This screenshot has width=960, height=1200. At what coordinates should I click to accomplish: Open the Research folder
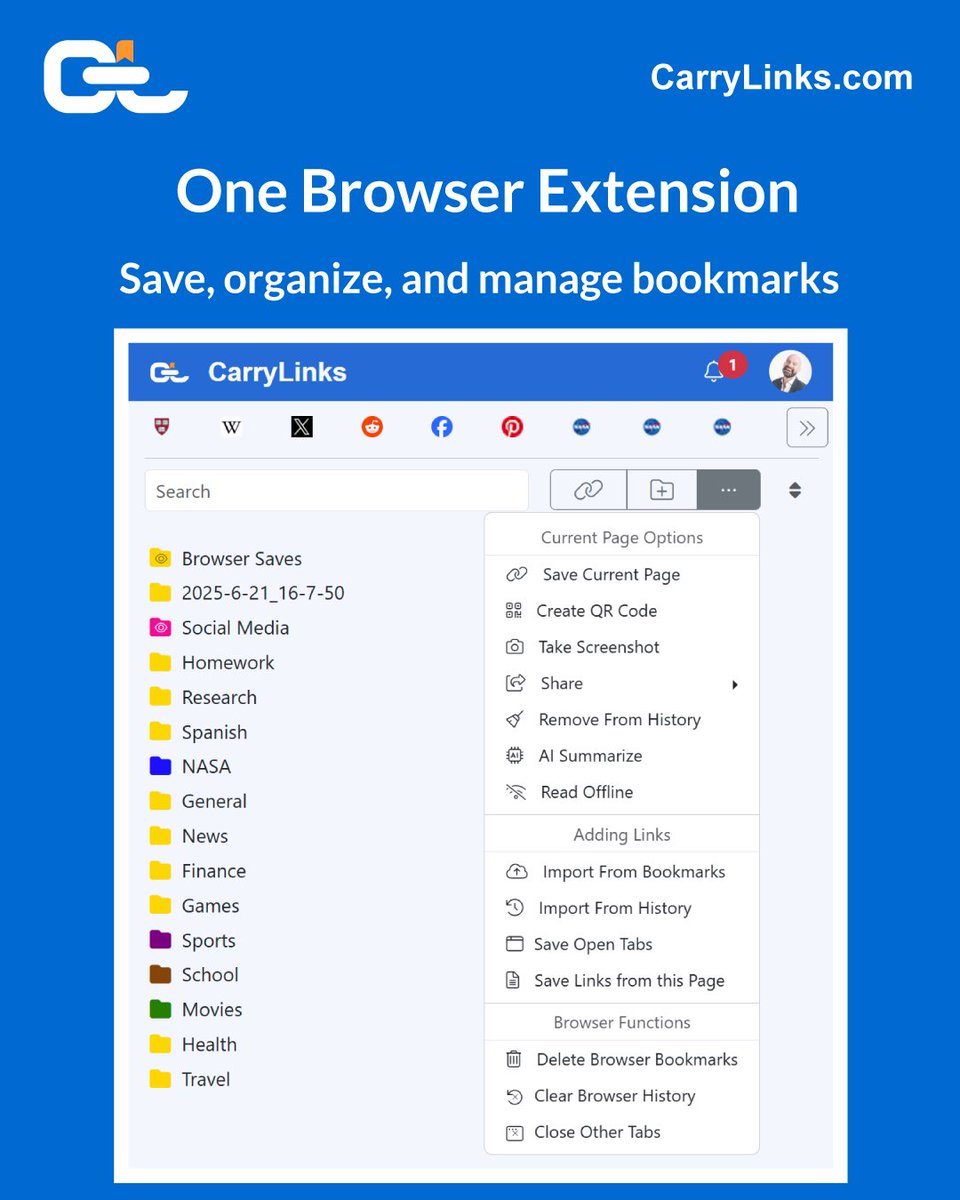coord(203,697)
